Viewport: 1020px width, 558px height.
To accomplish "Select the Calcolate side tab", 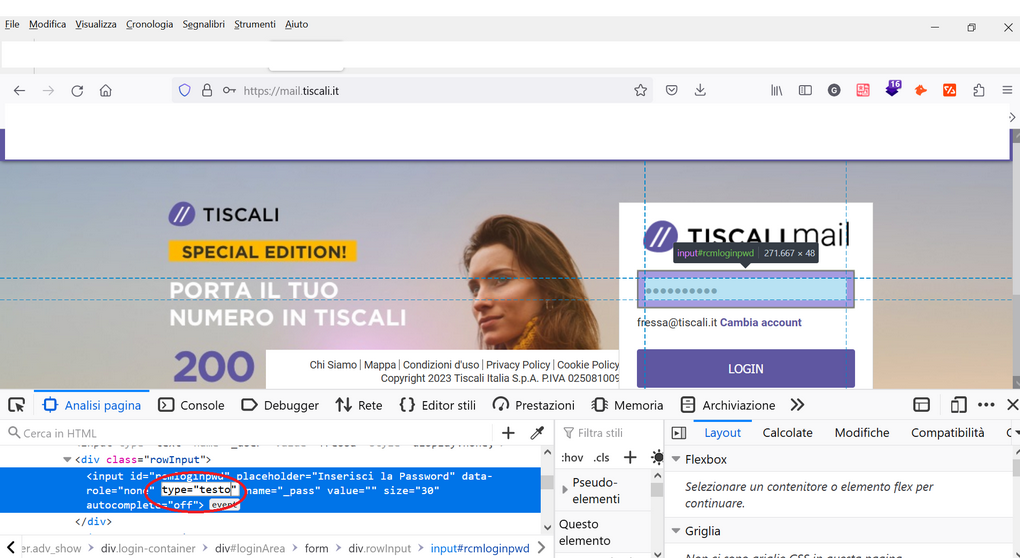I will coord(787,432).
